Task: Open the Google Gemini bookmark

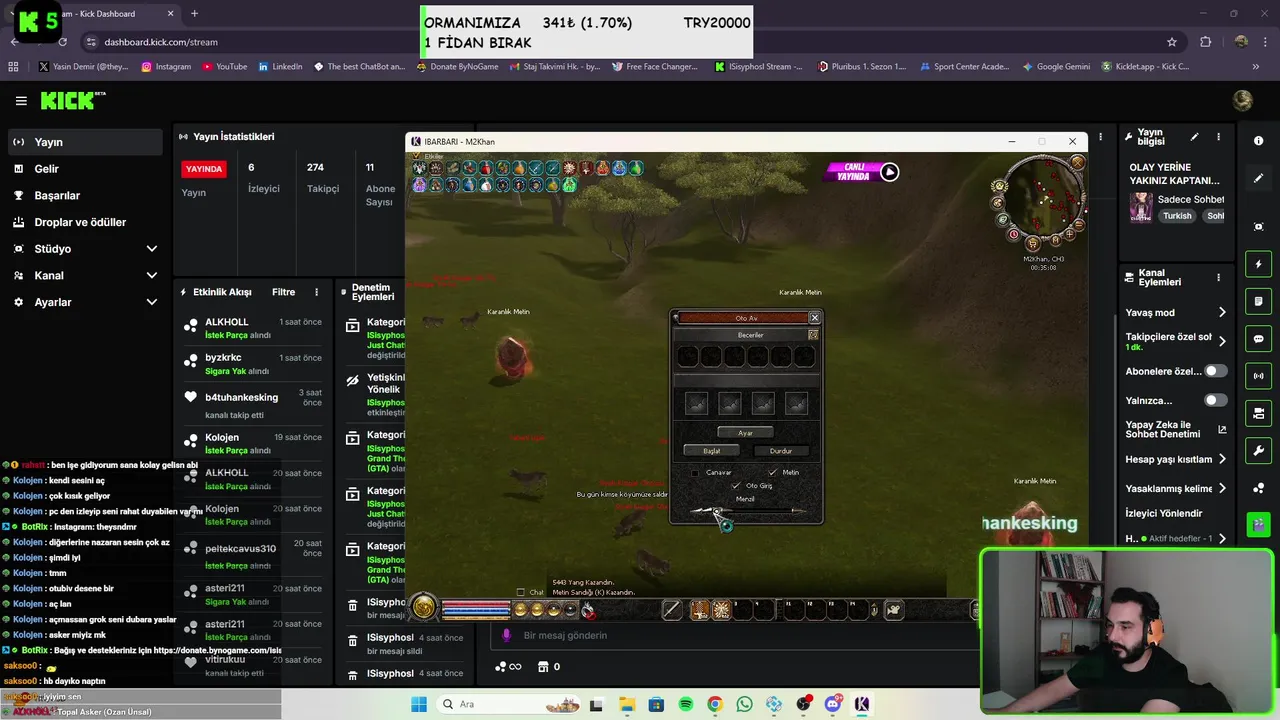Action: click(x=1056, y=67)
